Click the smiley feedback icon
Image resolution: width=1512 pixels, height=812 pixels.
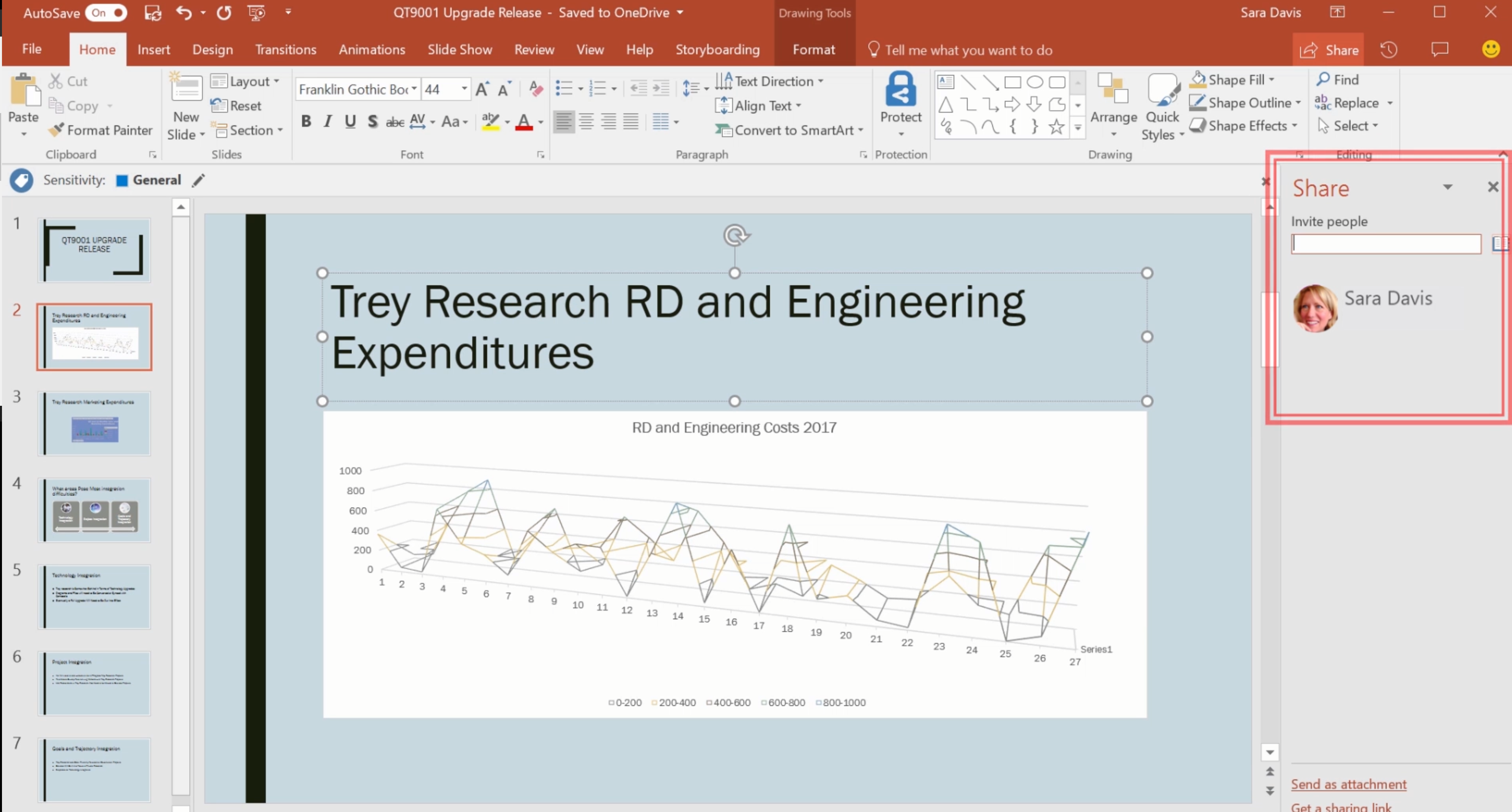1490,49
